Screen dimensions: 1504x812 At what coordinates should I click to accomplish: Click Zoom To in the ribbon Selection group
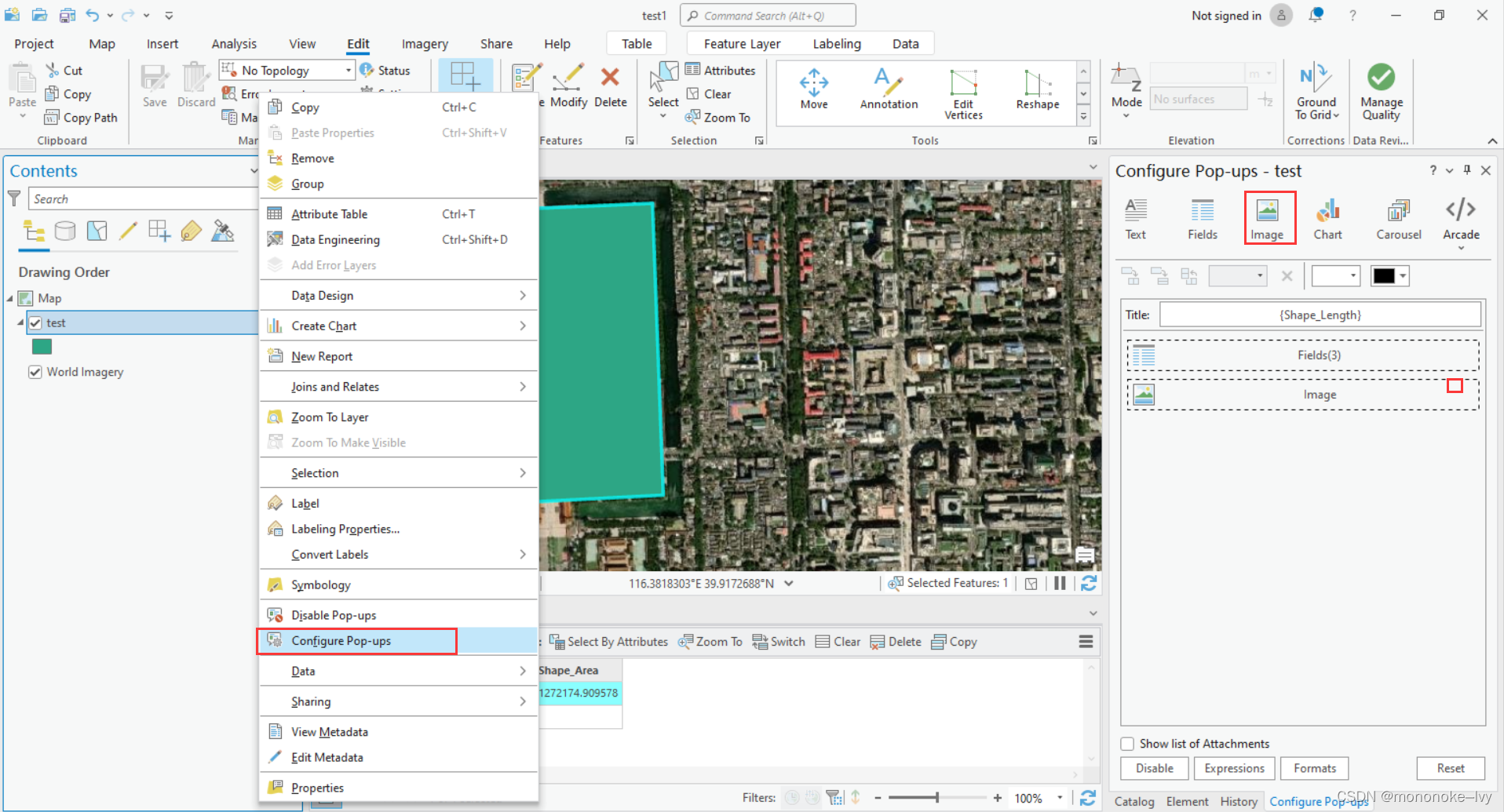click(x=717, y=117)
